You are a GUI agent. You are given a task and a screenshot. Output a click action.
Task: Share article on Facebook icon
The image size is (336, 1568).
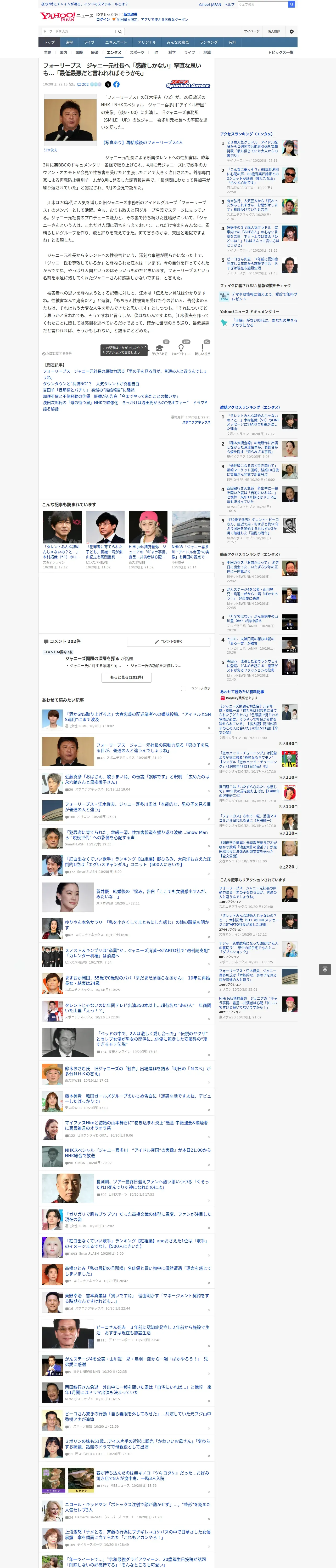pyautogui.click(x=116, y=85)
